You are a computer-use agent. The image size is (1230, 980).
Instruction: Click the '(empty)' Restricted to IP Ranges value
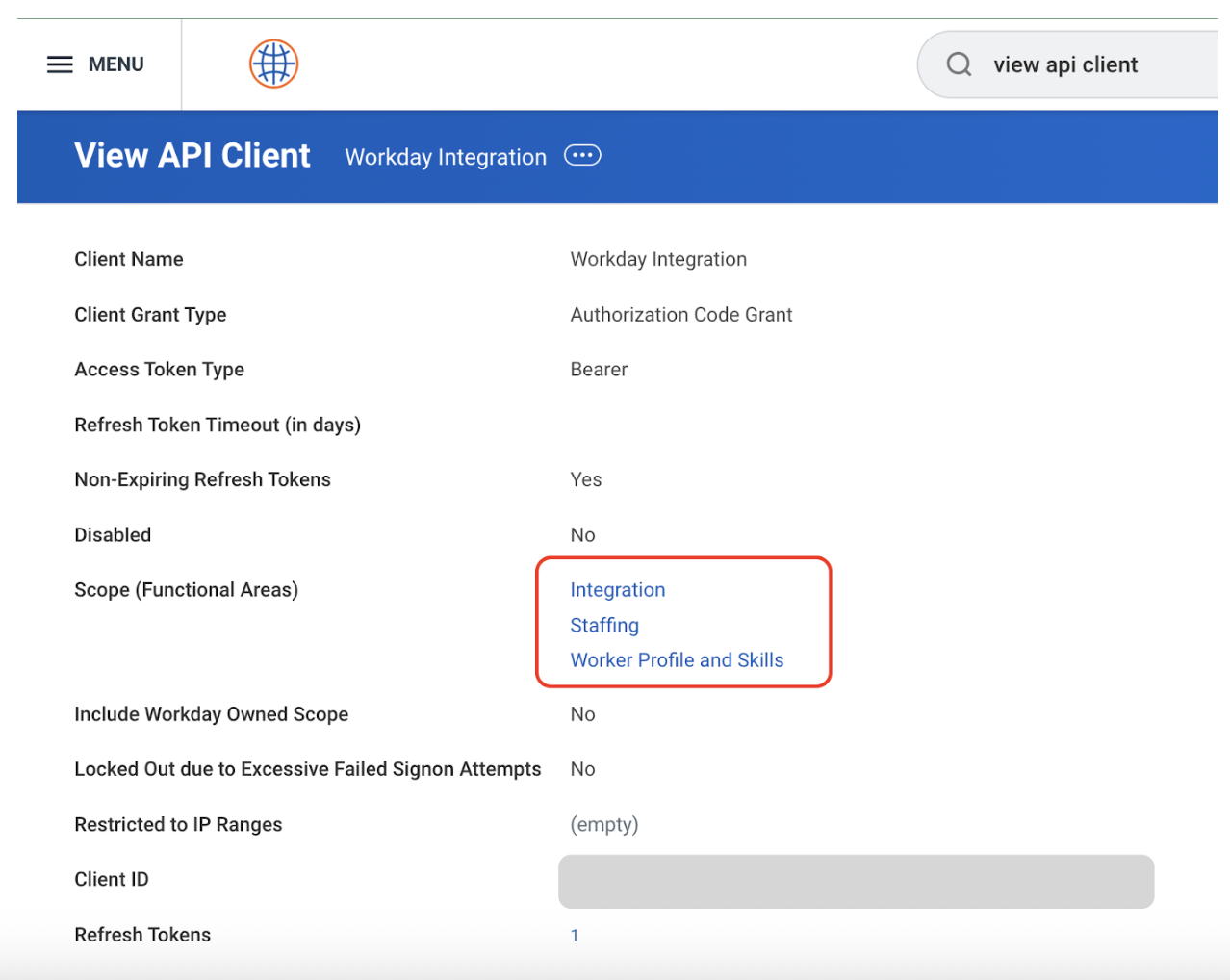(603, 825)
